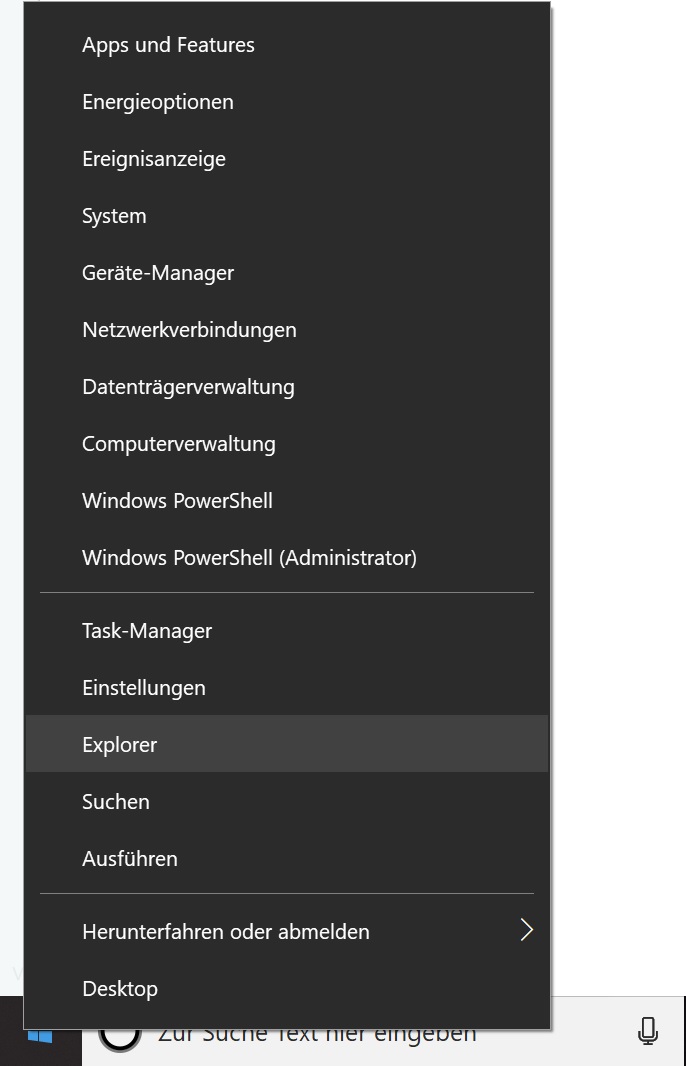Click the highlighted Explorer entry

(120, 745)
